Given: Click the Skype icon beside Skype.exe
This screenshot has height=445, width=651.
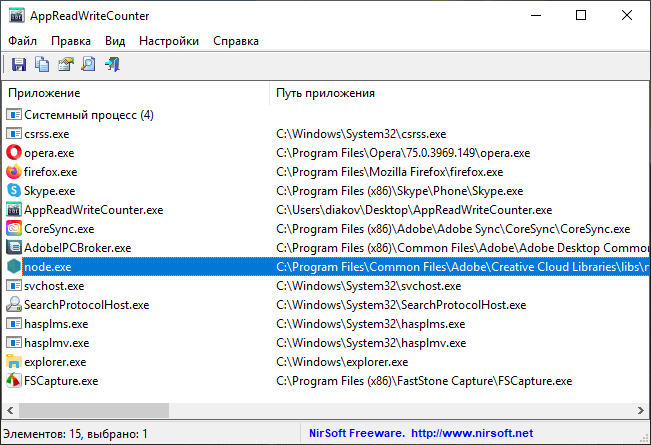Looking at the screenshot, I should tap(14, 191).
